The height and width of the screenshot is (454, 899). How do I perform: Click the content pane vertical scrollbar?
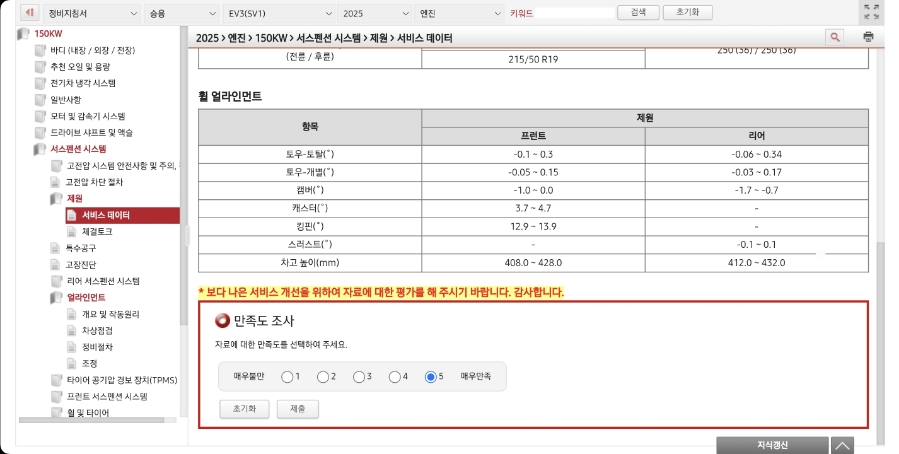[881, 343]
